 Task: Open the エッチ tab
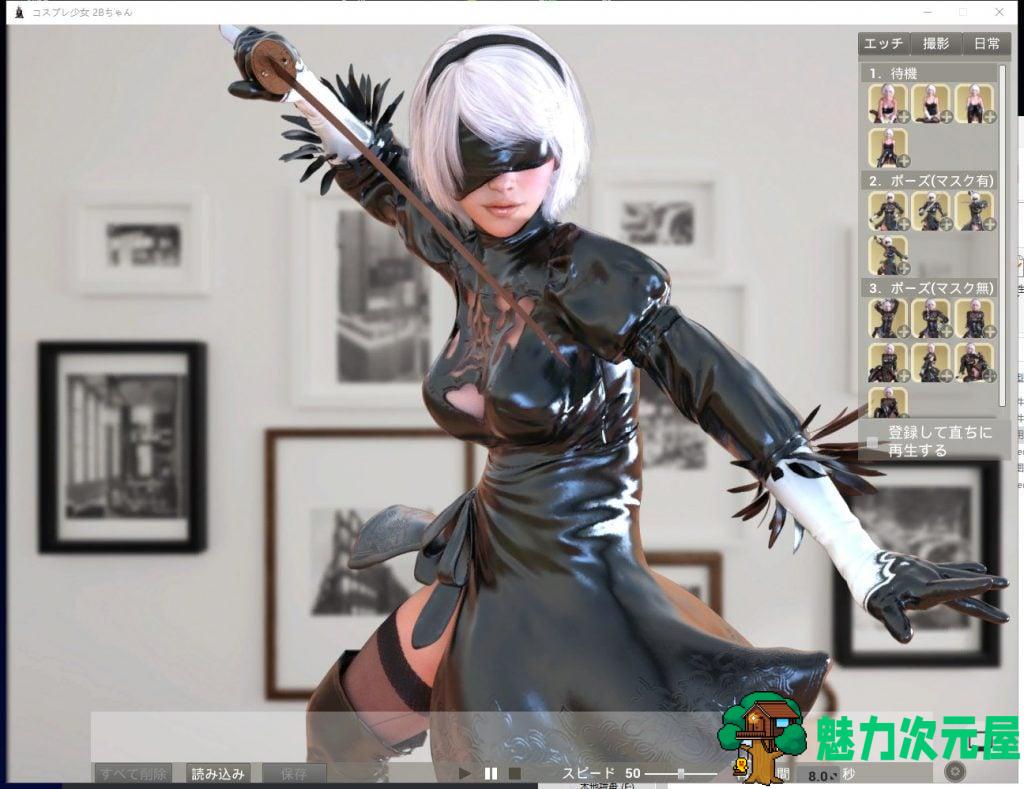tap(884, 43)
